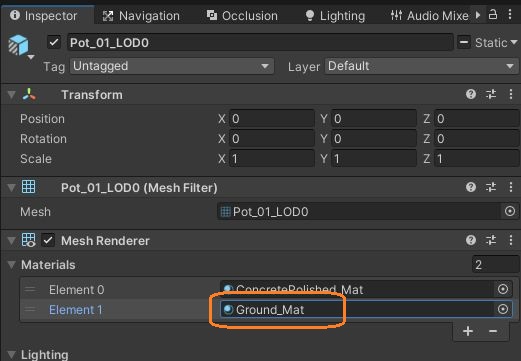
Task: Click the Materials size field showing 2
Action: [x=495, y=265]
